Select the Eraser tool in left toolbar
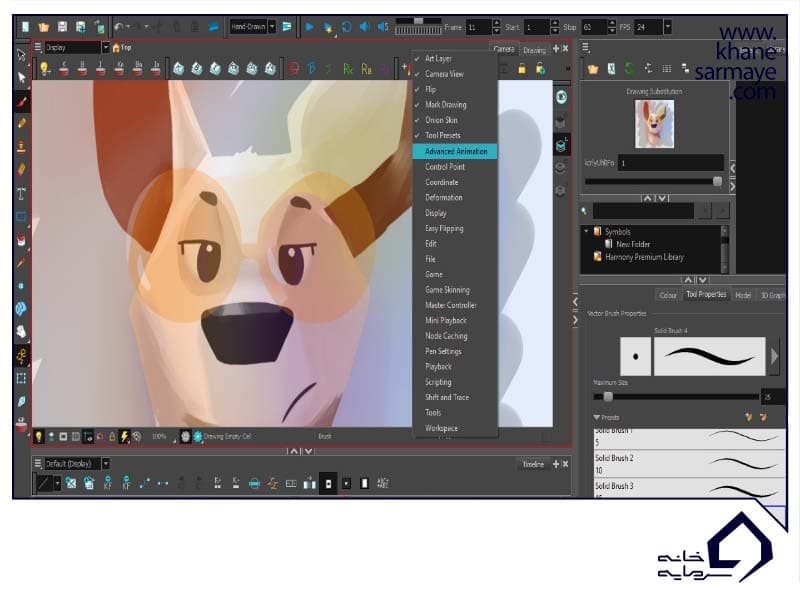 click(21, 169)
